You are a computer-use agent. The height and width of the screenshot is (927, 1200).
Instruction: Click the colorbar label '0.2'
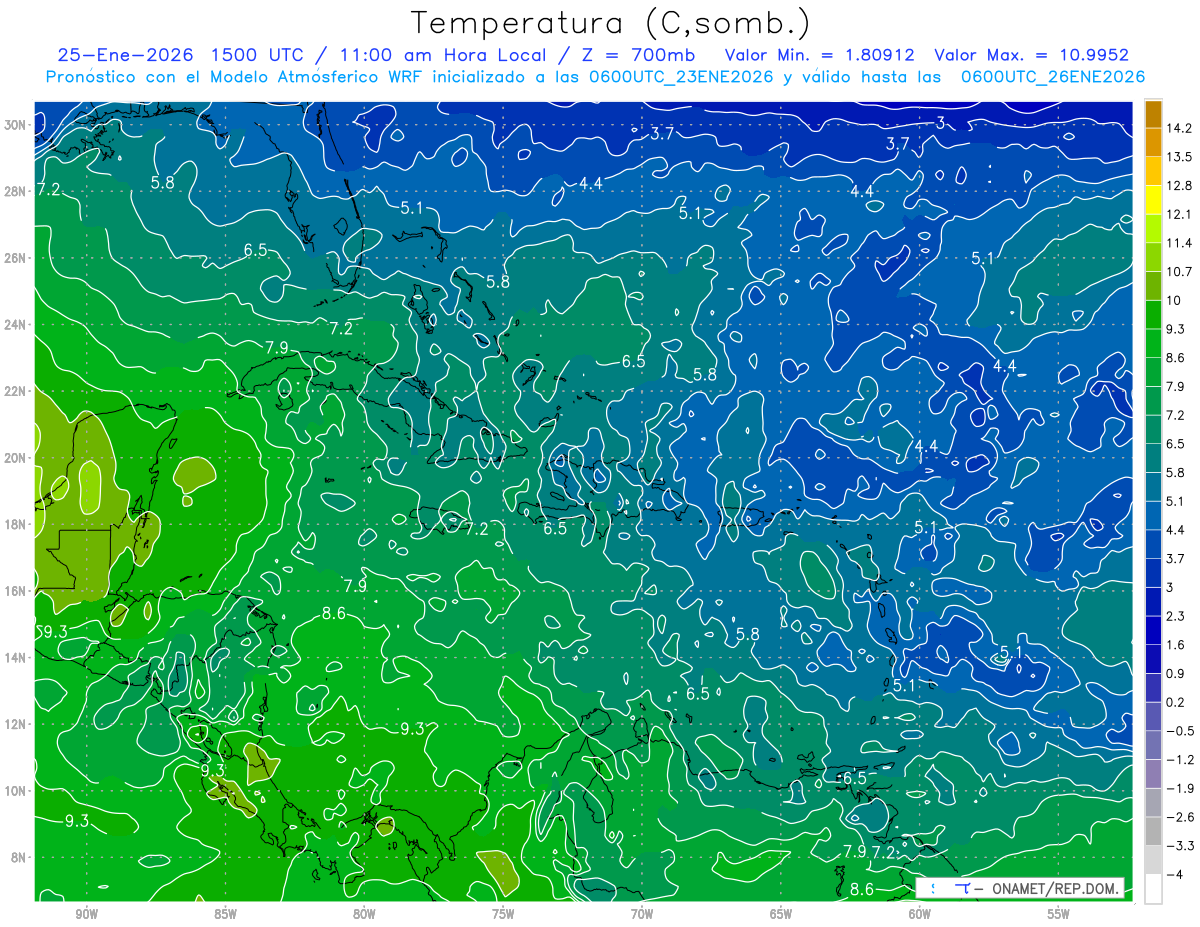pos(1175,702)
